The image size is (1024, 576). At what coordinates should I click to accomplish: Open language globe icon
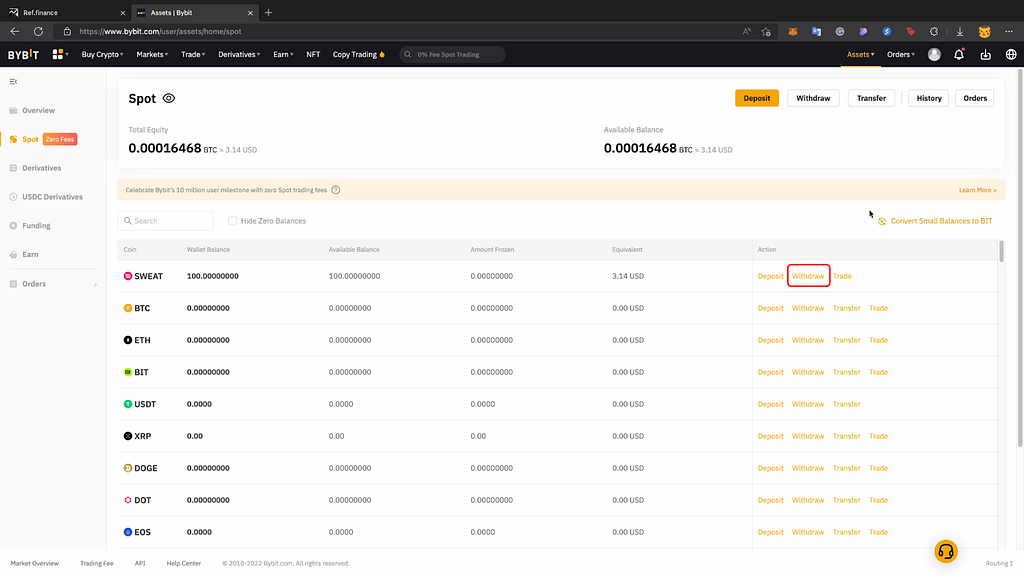tap(1011, 55)
